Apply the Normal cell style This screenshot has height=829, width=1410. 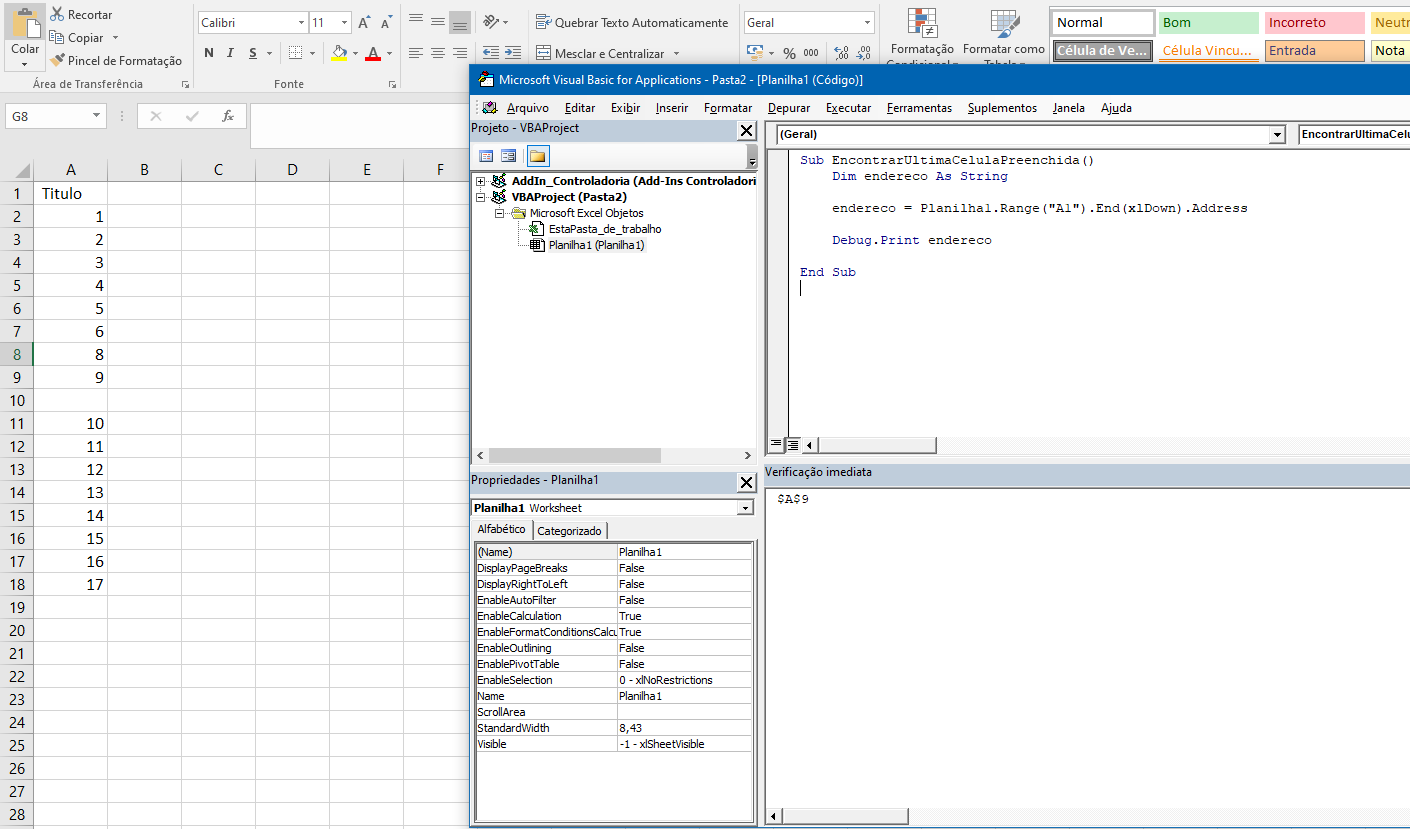pyautogui.click(x=1103, y=22)
